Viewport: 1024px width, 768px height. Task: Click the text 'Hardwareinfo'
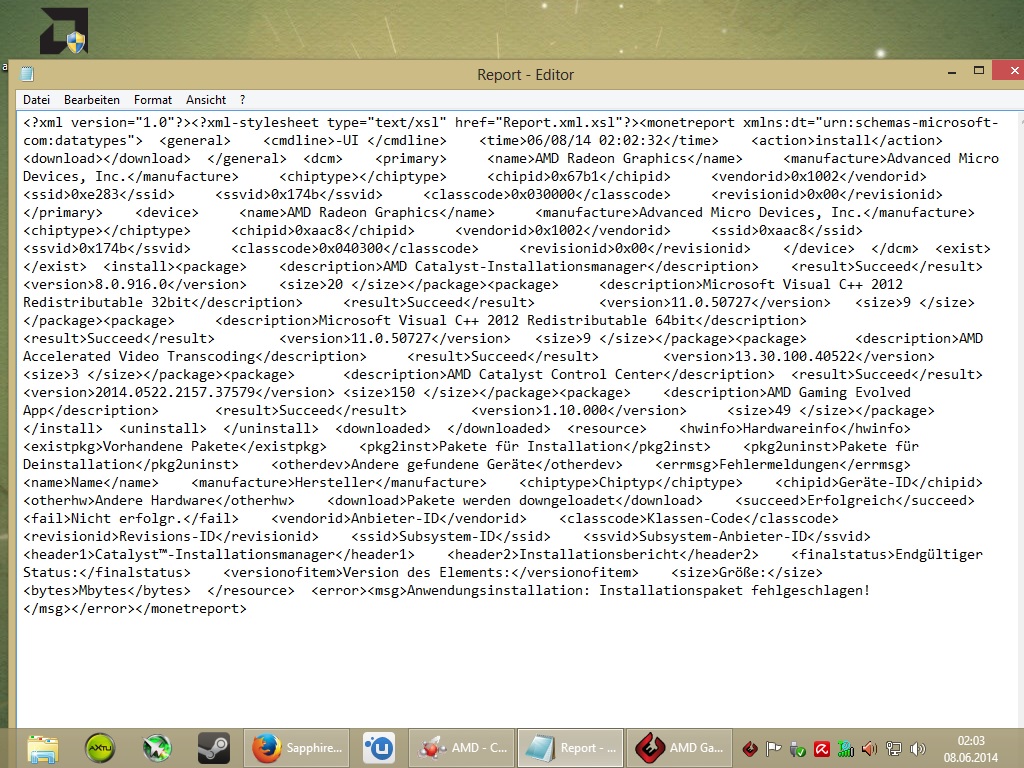click(x=791, y=428)
